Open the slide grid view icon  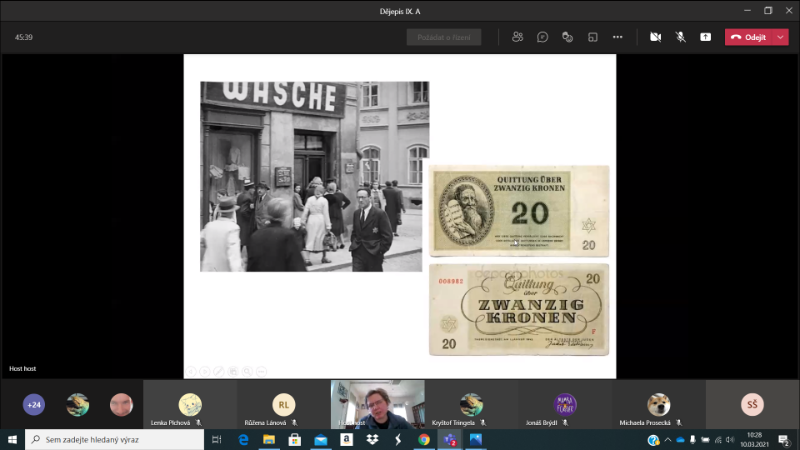click(233, 371)
